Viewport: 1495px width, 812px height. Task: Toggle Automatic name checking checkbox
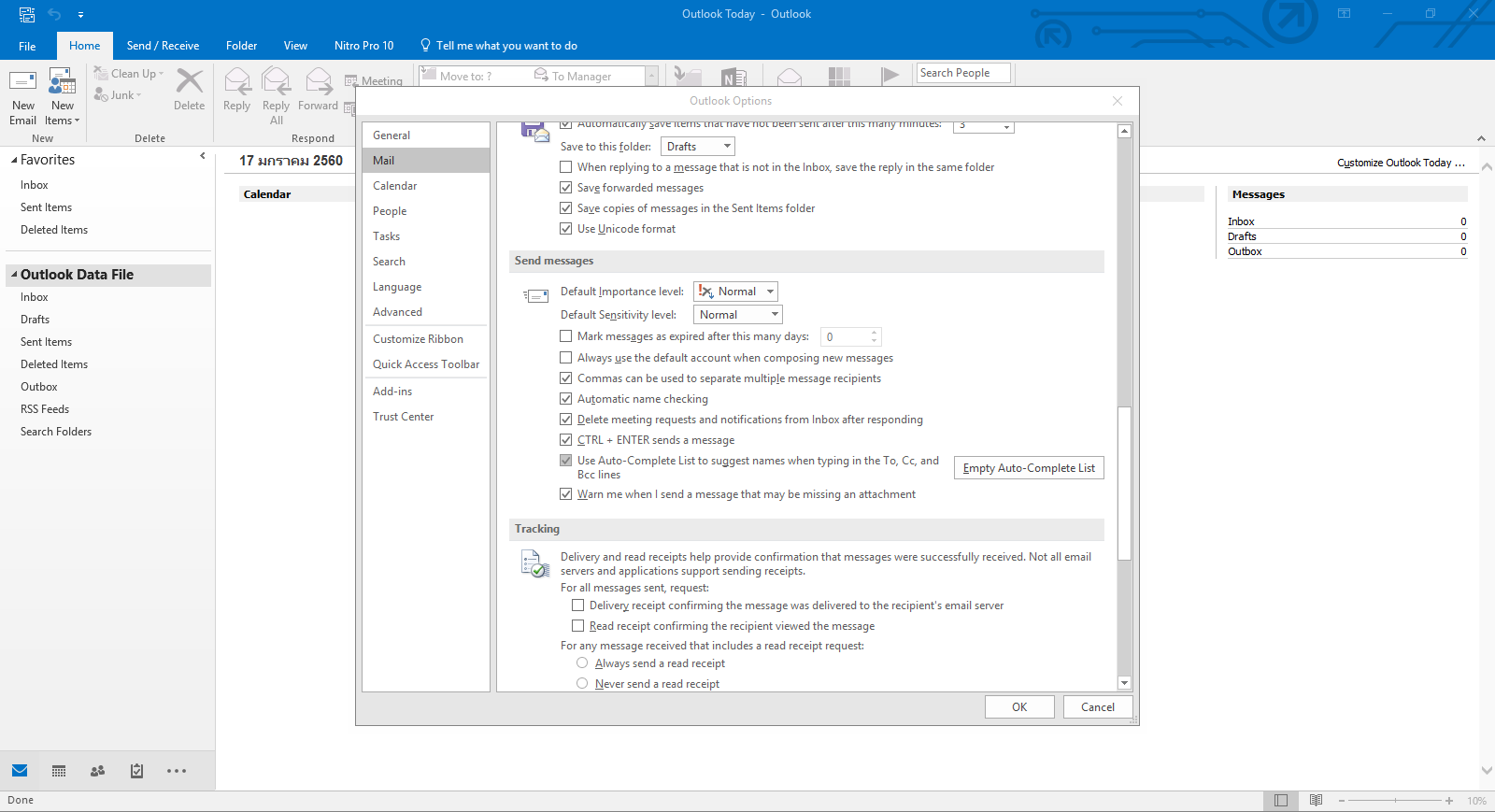click(565, 399)
